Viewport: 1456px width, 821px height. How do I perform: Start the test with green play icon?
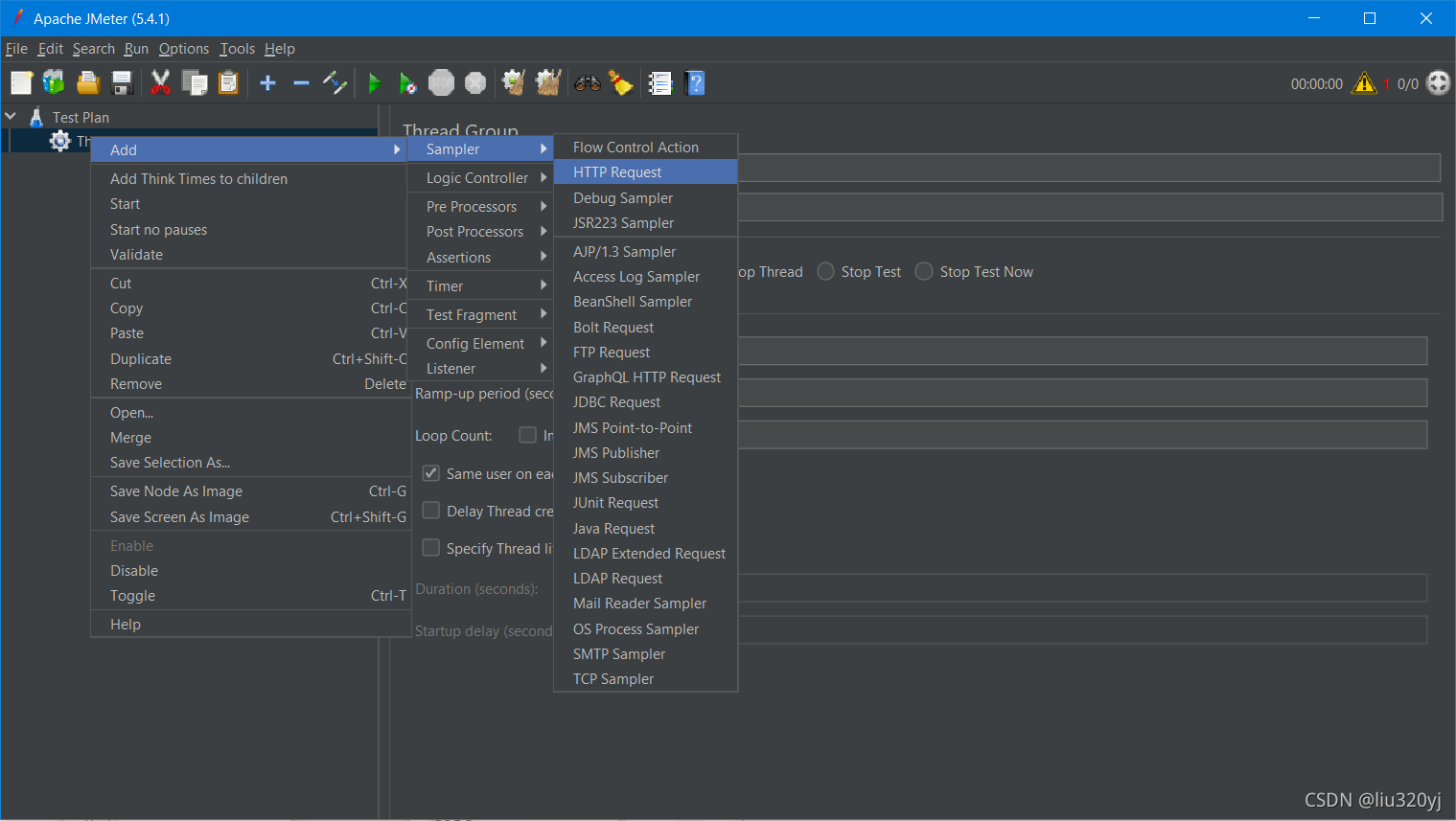click(375, 83)
